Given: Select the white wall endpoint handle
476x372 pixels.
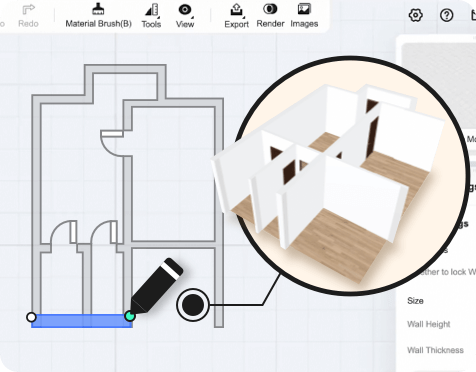Looking at the screenshot, I should 31,317.
